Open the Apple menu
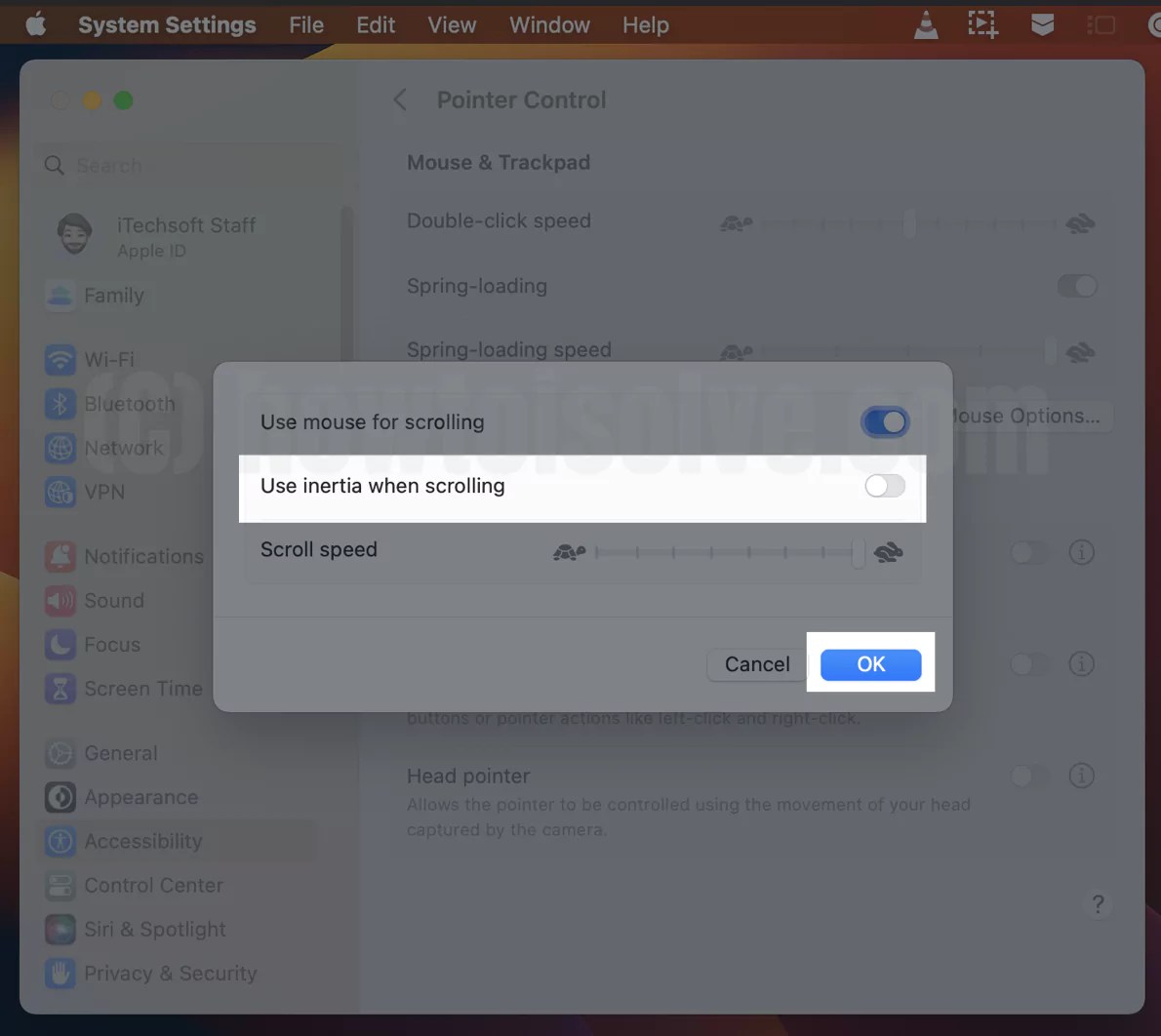 [x=36, y=24]
